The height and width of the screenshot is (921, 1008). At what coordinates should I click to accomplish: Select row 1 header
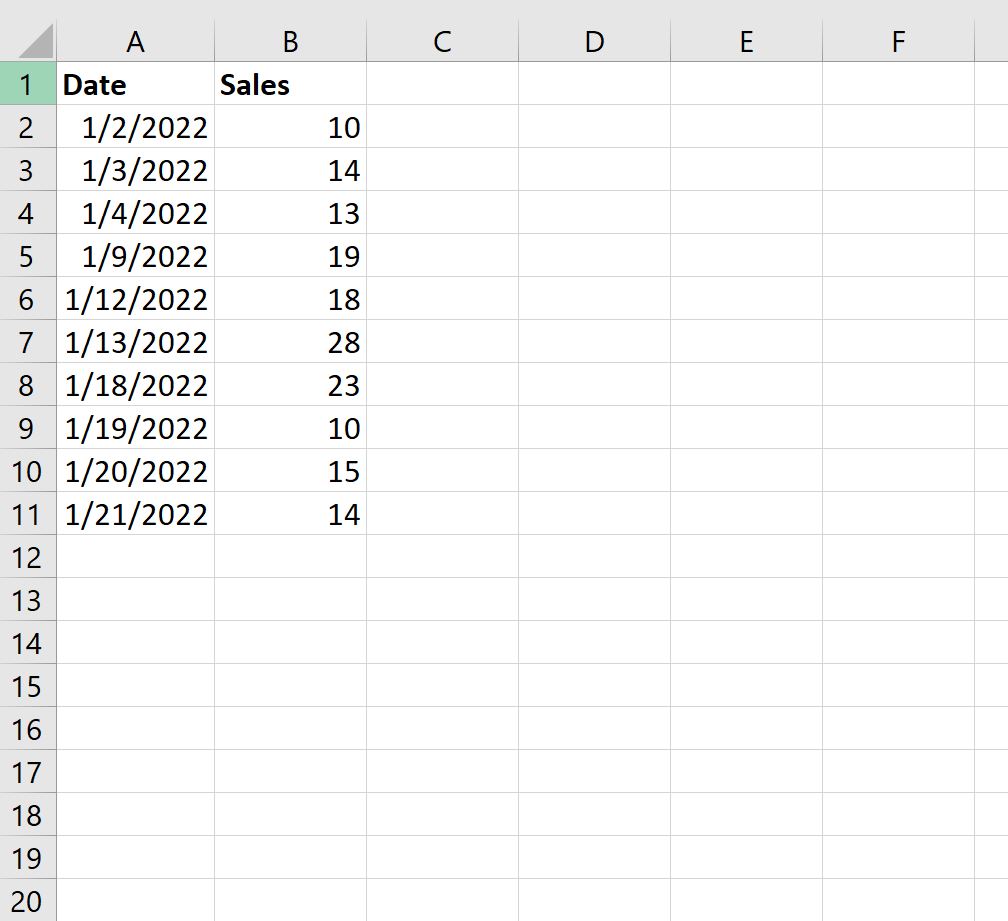click(x=27, y=85)
